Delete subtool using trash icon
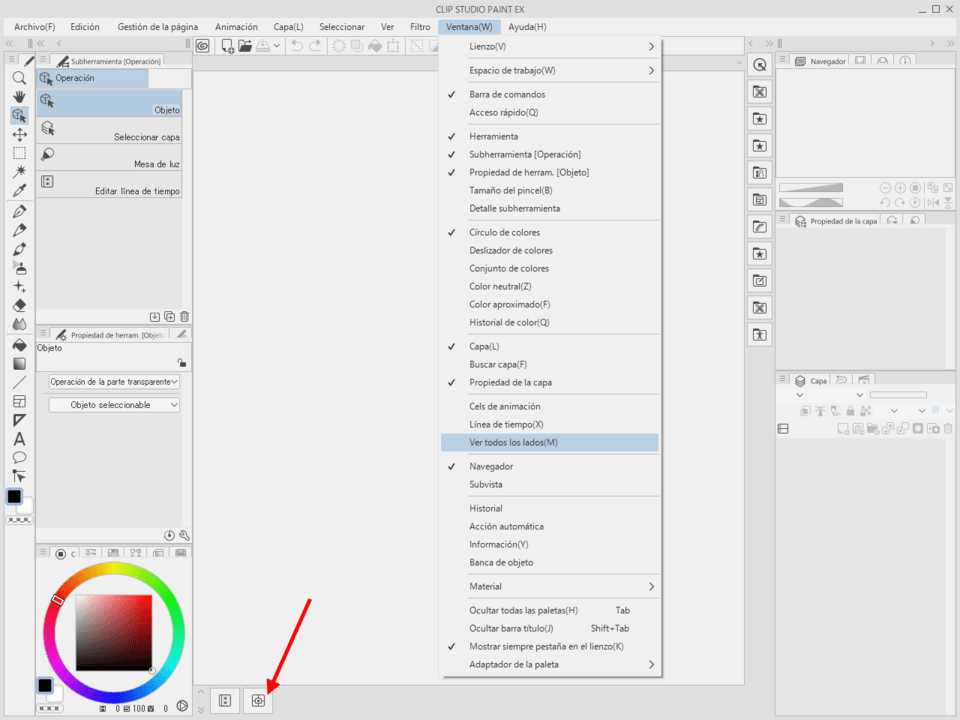This screenshot has height=720, width=960. point(184,317)
